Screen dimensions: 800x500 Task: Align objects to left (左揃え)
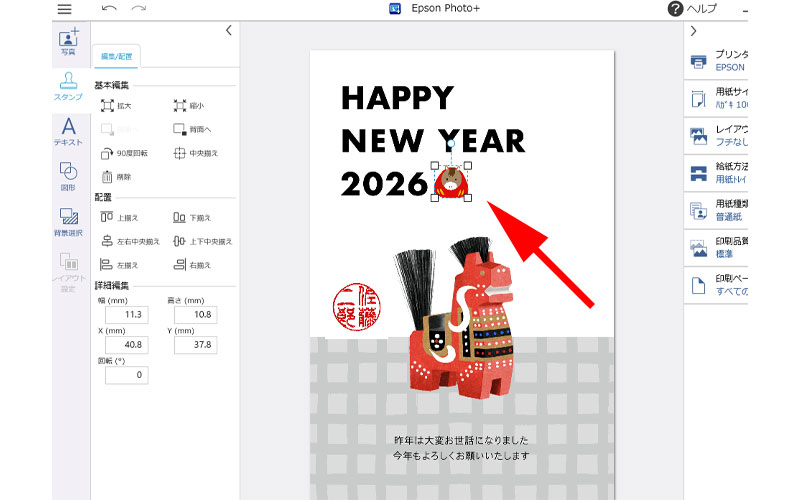[119, 265]
